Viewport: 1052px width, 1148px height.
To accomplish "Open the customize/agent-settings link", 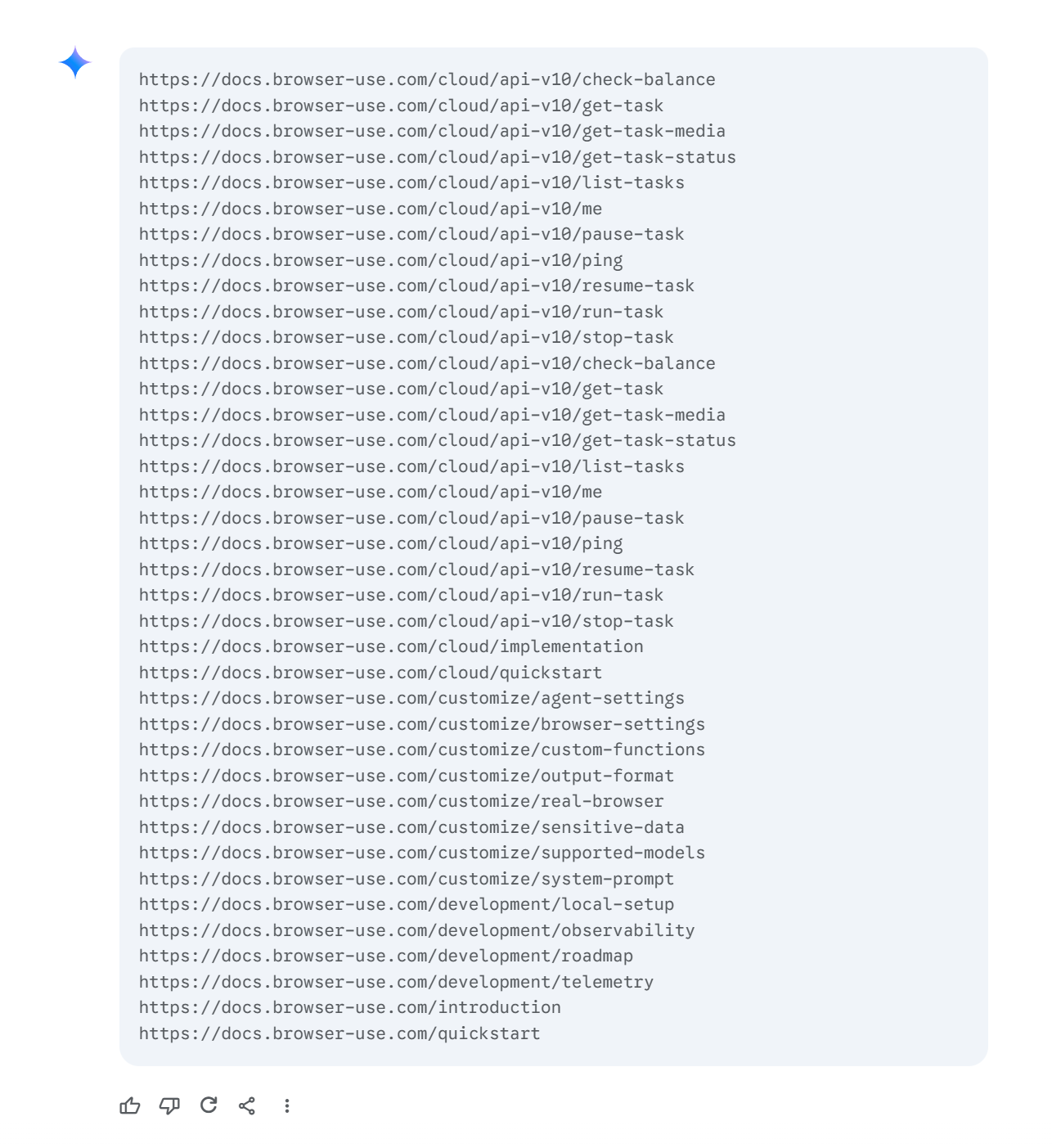I will [x=411, y=699].
